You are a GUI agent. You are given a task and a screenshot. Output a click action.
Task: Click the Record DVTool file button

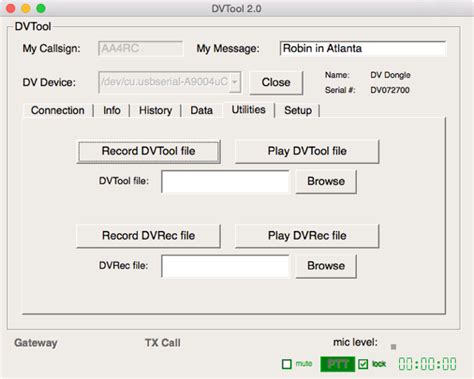pos(148,151)
